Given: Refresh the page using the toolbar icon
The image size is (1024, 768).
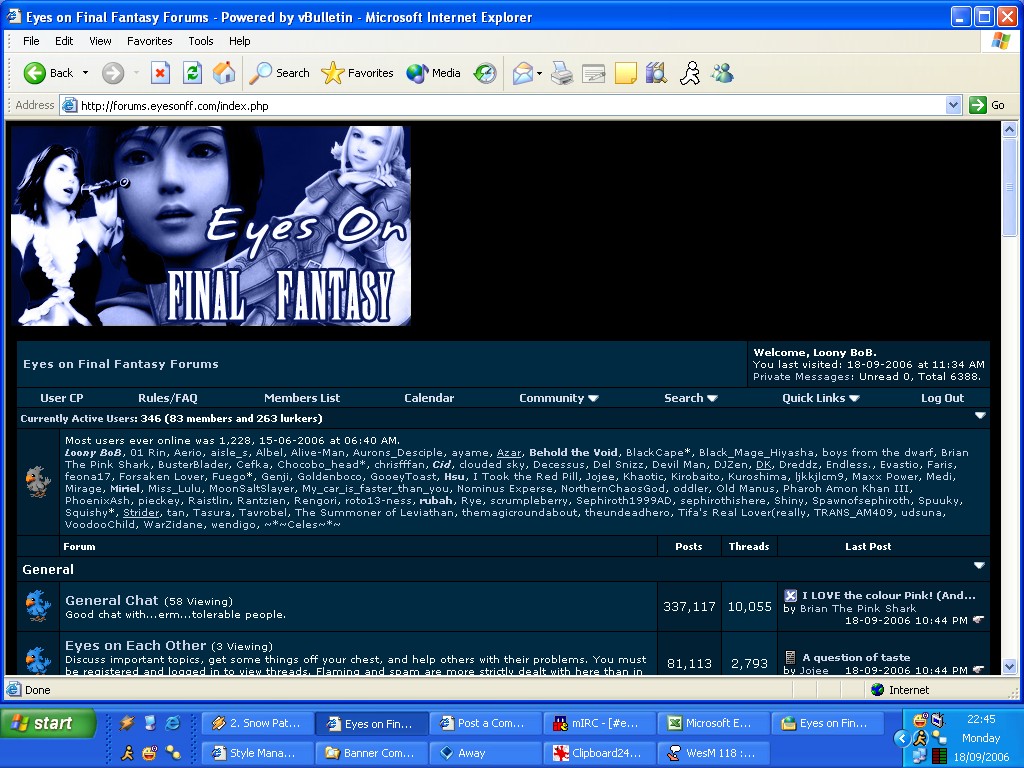Looking at the screenshot, I should [192, 73].
